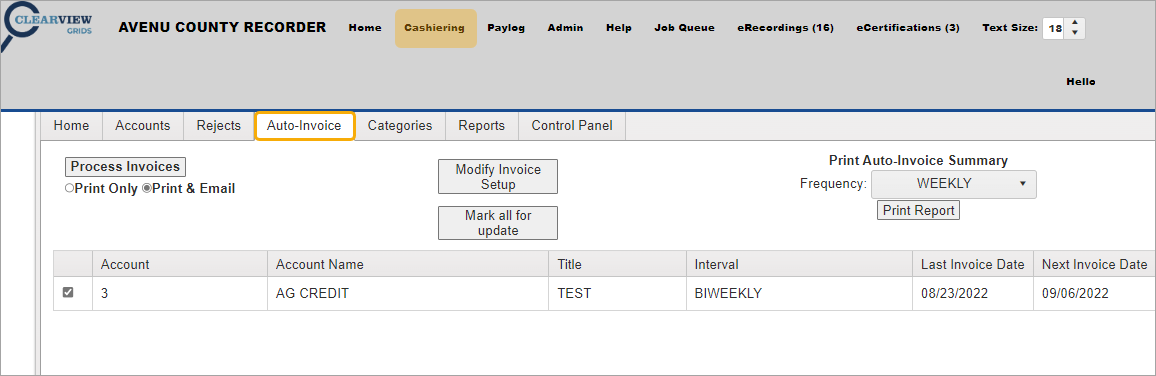This screenshot has width=1156, height=376.
Task: Click the ClearView Grids logo
Action: pyautogui.click(x=48, y=27)
